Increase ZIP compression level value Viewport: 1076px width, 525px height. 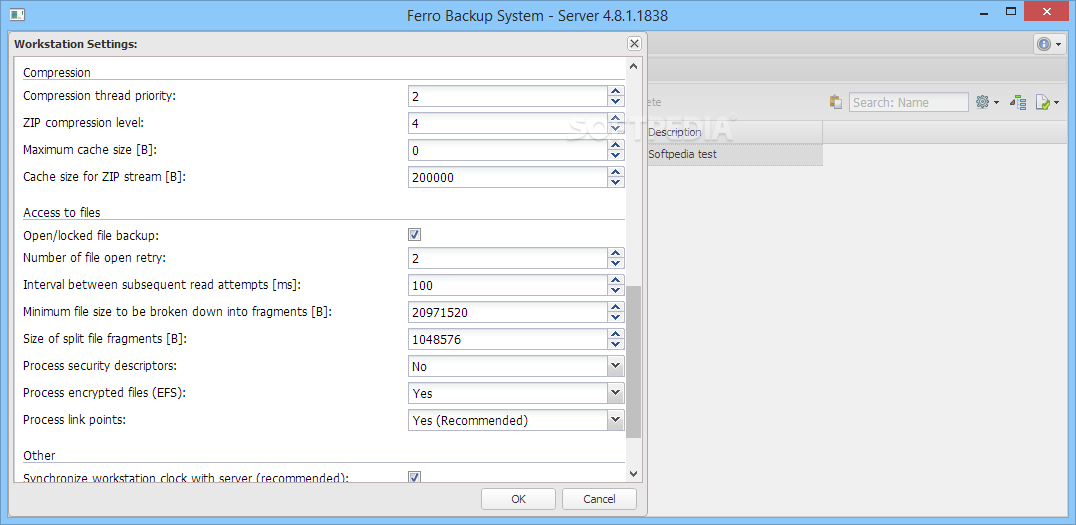pyautogui.click(x=616, y=118)
